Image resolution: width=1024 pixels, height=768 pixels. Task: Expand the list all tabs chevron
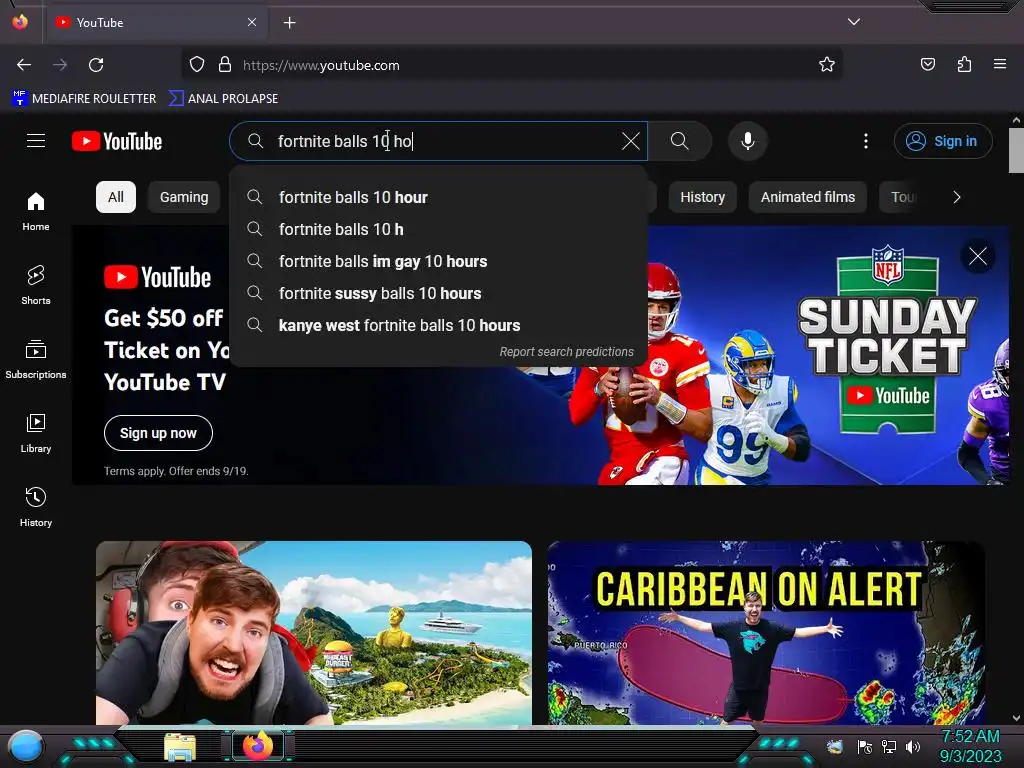pos(854,22)
